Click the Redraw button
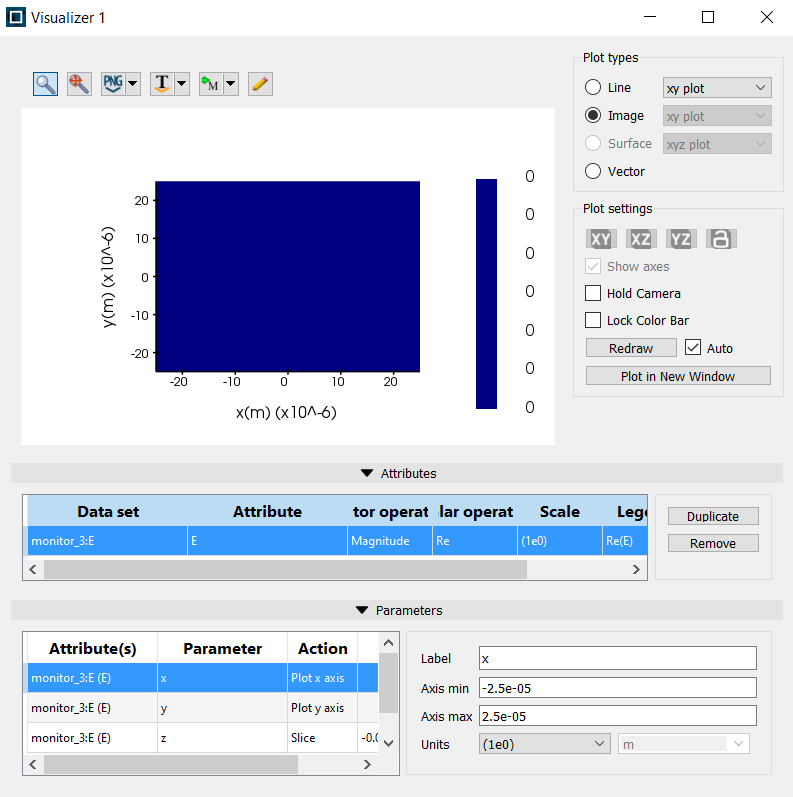The height and width of the screenshot is (797, 793). (x=631, y=348)
